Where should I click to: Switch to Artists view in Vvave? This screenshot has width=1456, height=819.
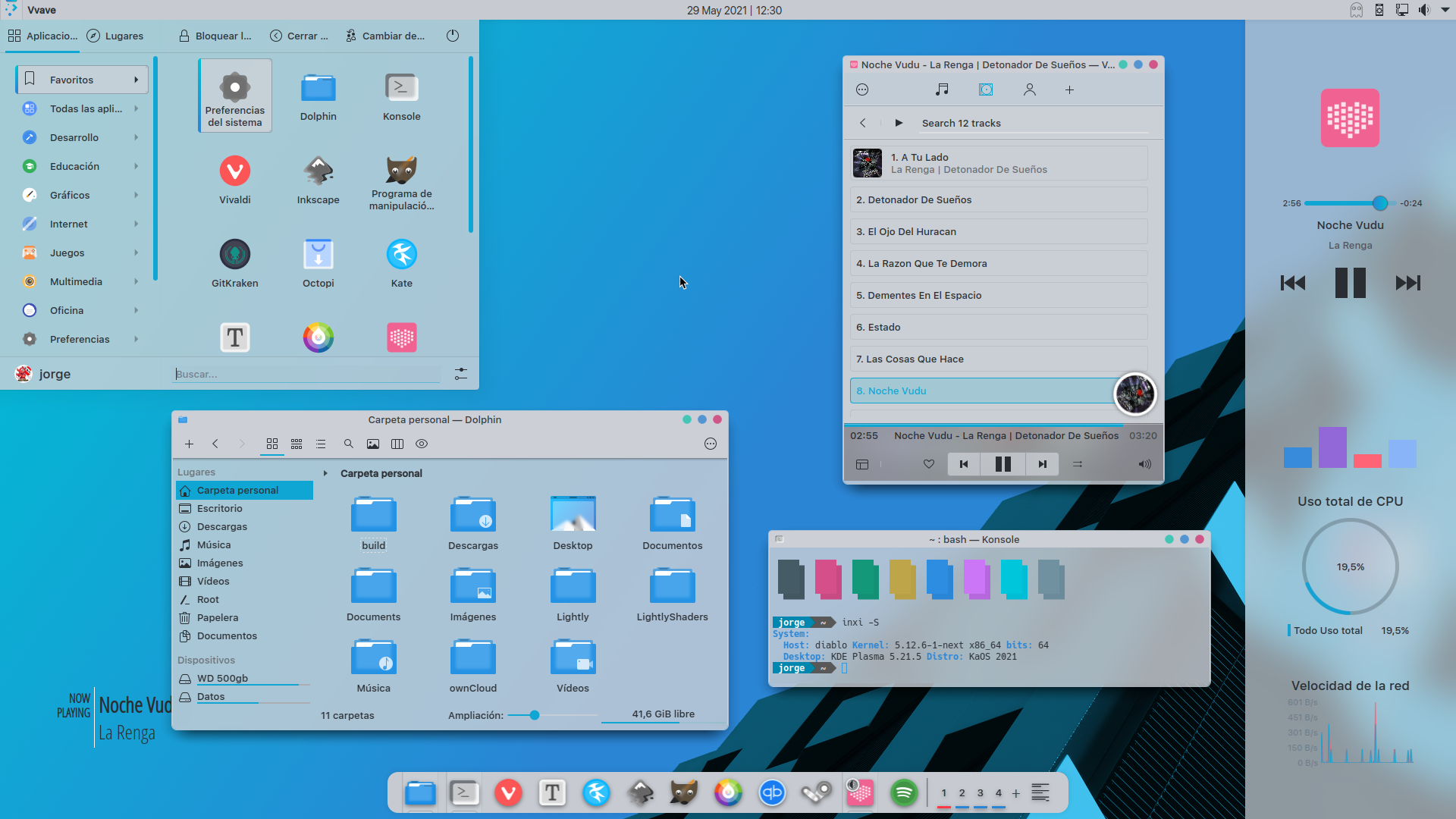1030,89
